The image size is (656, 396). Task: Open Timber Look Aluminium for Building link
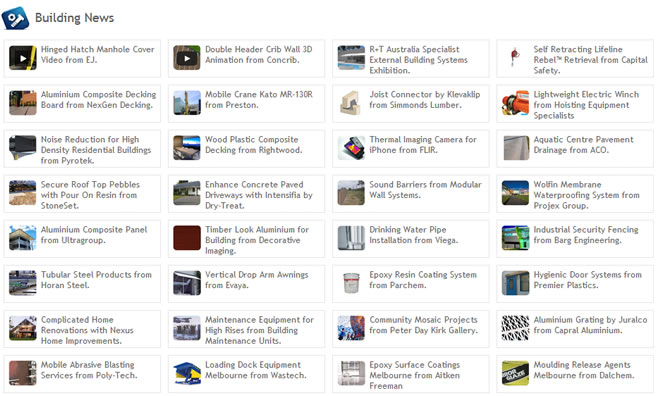point(257,240)
